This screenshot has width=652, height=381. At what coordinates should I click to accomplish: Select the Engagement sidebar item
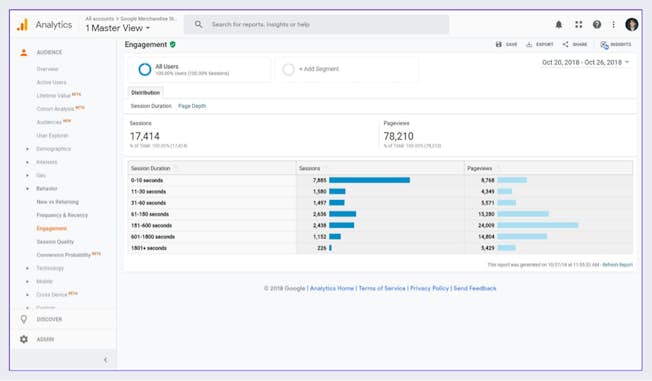click(52, 228)
